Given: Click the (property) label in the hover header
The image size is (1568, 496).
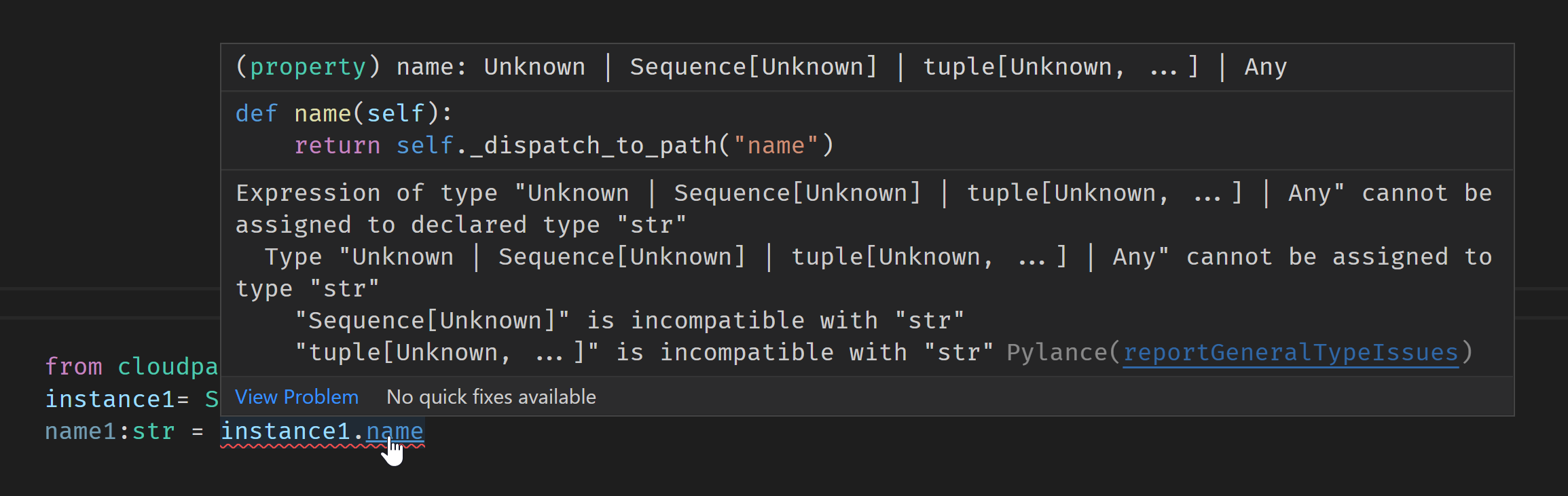Looking at the screenshot, I should (306, 66).
